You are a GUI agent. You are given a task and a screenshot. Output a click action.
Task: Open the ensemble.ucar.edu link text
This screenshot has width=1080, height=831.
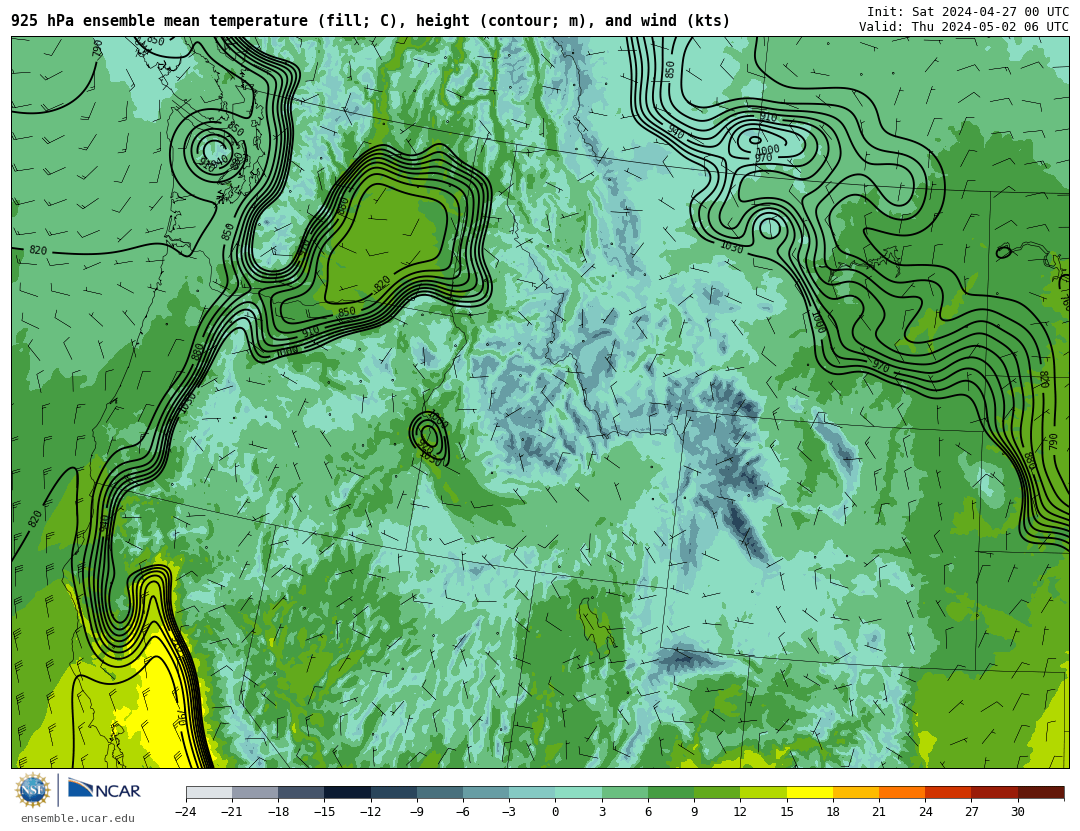tap(78, 819)
